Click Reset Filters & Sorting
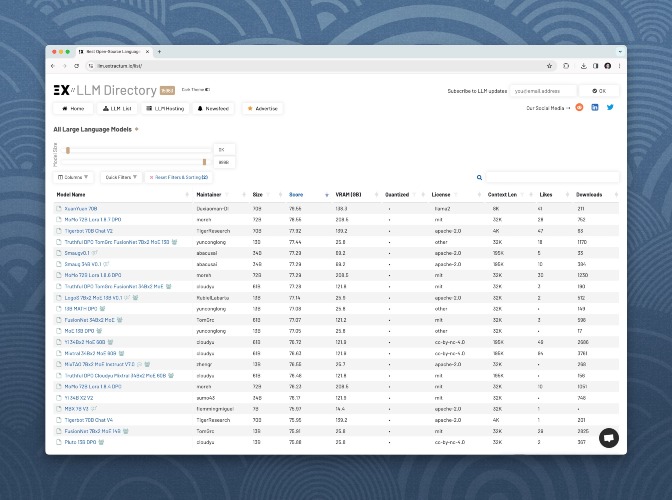672x500 pixels. (x=179, y=177)
